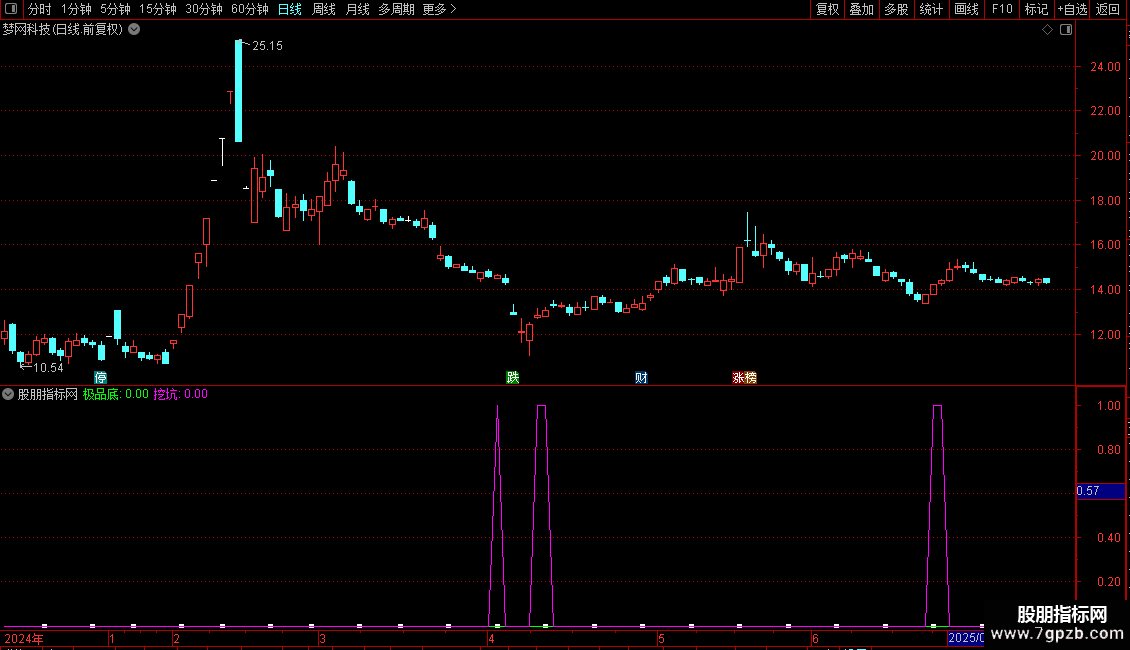Click the 停 event marker
1130x650 pixels.
tap(100, 378)
